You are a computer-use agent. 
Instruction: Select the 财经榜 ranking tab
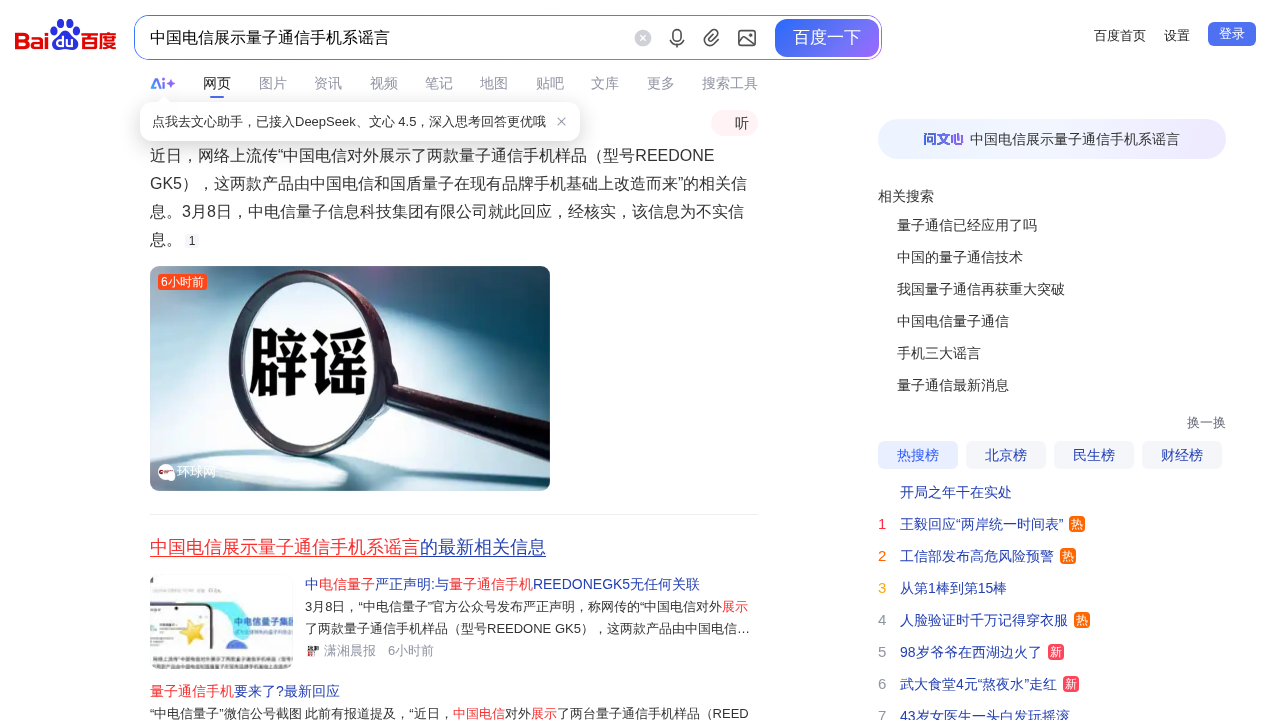pyautogui.click(x=1181, y=455)
